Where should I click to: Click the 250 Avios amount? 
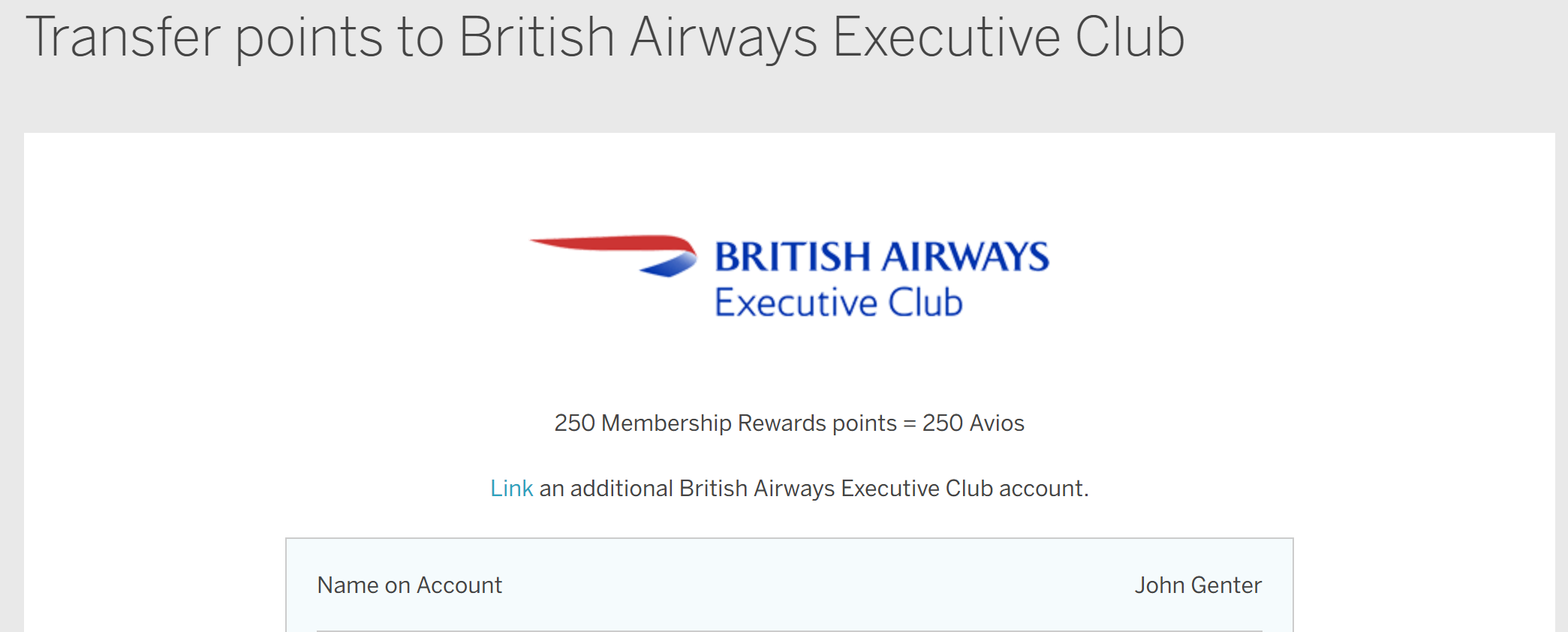(973, 423)
